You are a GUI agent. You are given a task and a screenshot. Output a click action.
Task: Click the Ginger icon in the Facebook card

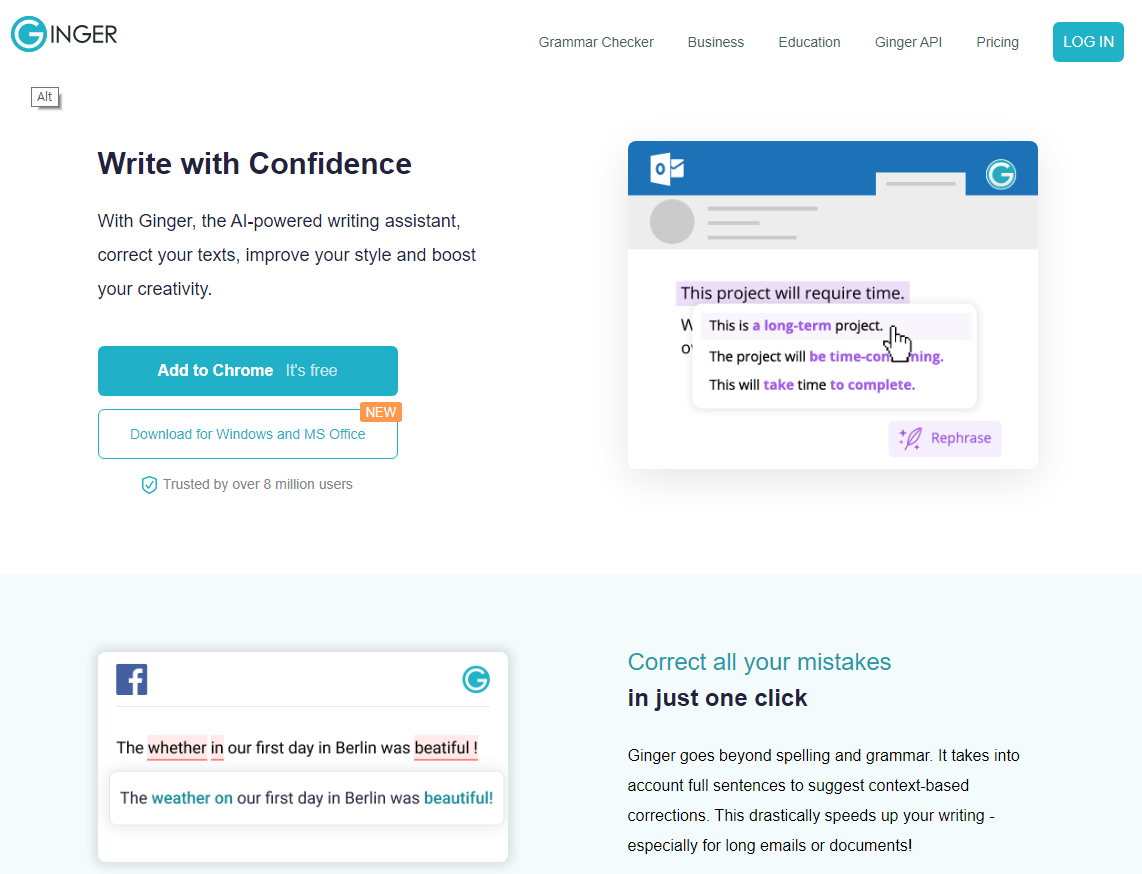[x=476, y=680]
